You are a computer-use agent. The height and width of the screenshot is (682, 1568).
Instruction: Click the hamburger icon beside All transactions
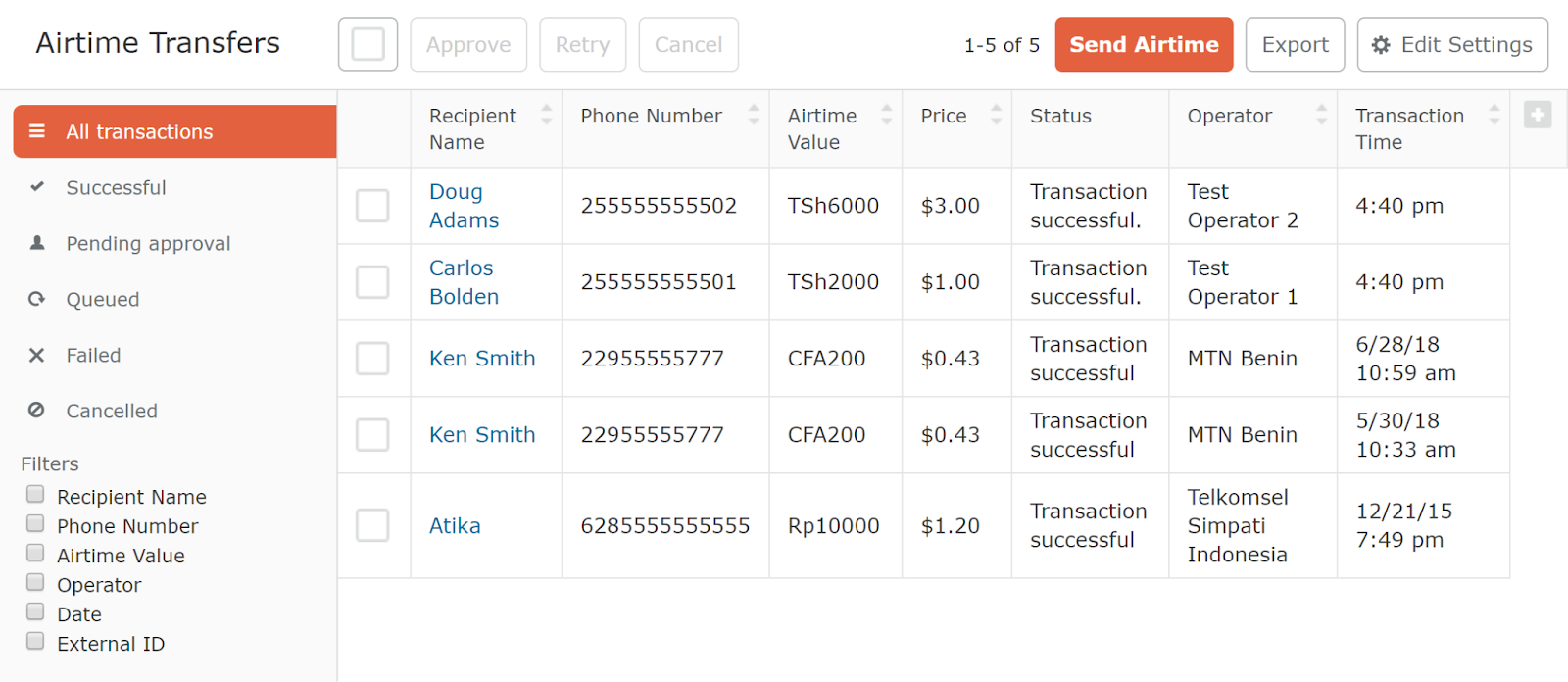(37, 131)
